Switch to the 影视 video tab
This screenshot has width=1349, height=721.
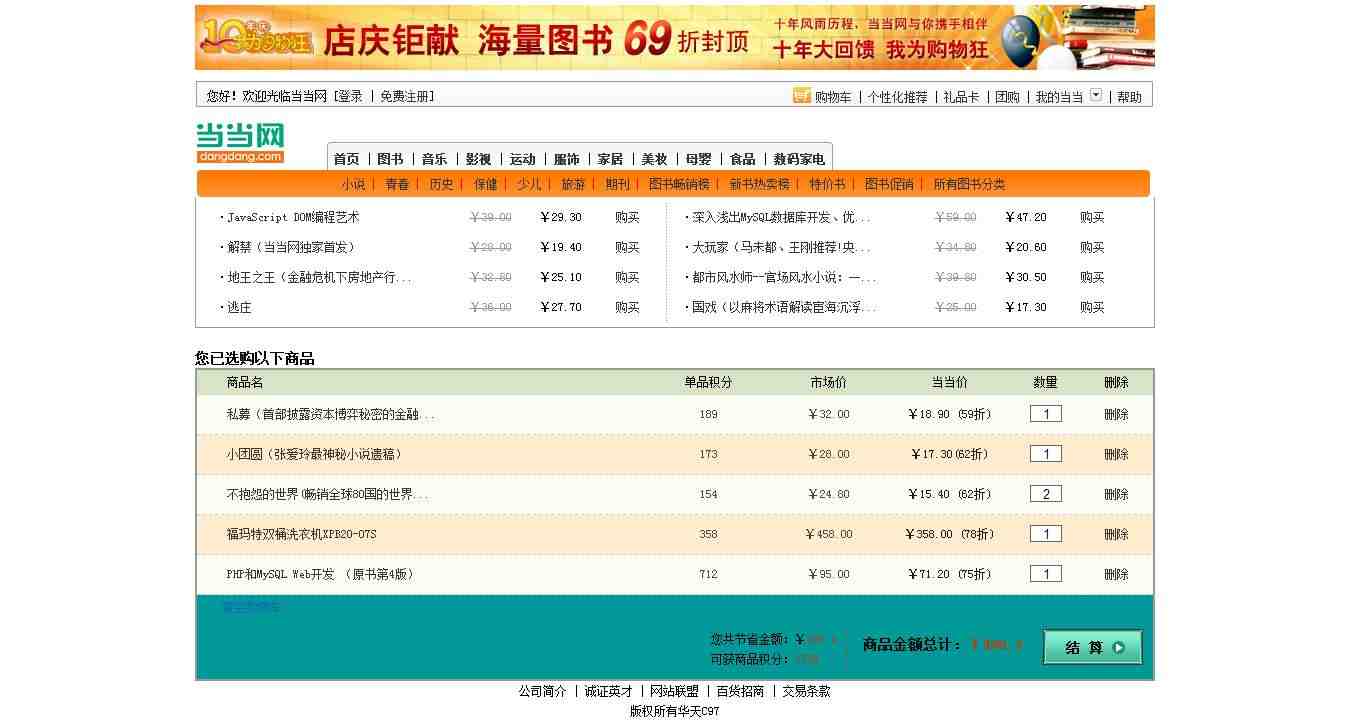pos(478,159)
